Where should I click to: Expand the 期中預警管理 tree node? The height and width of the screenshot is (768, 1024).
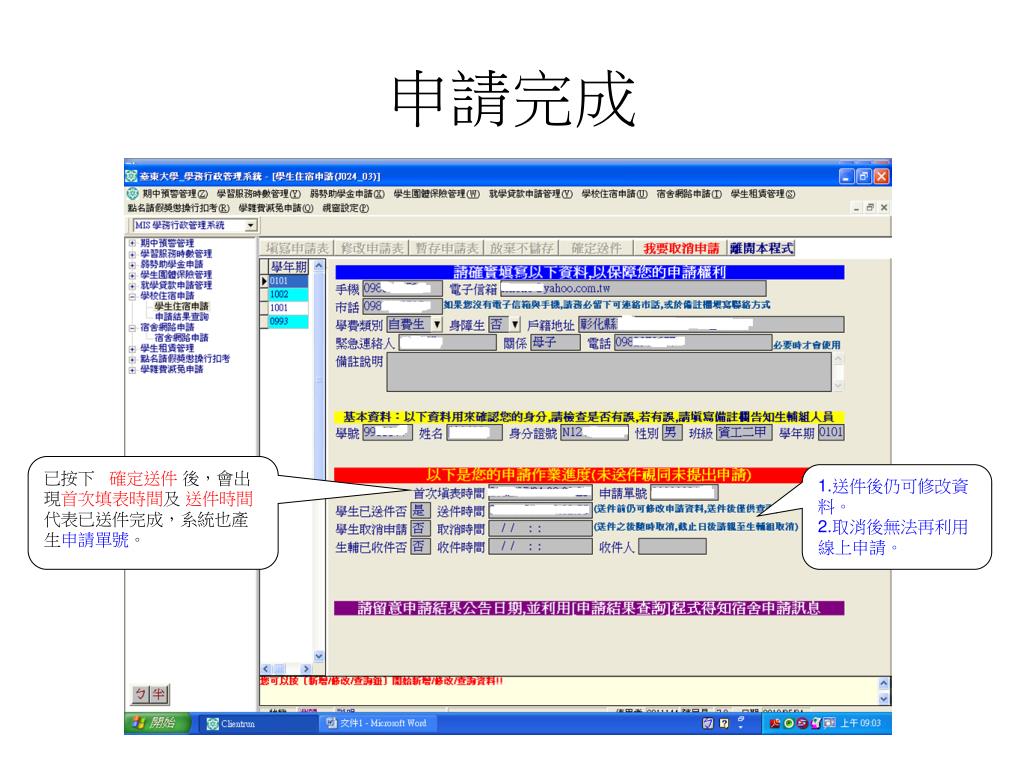pyautogui.click(x=132, y=244)
